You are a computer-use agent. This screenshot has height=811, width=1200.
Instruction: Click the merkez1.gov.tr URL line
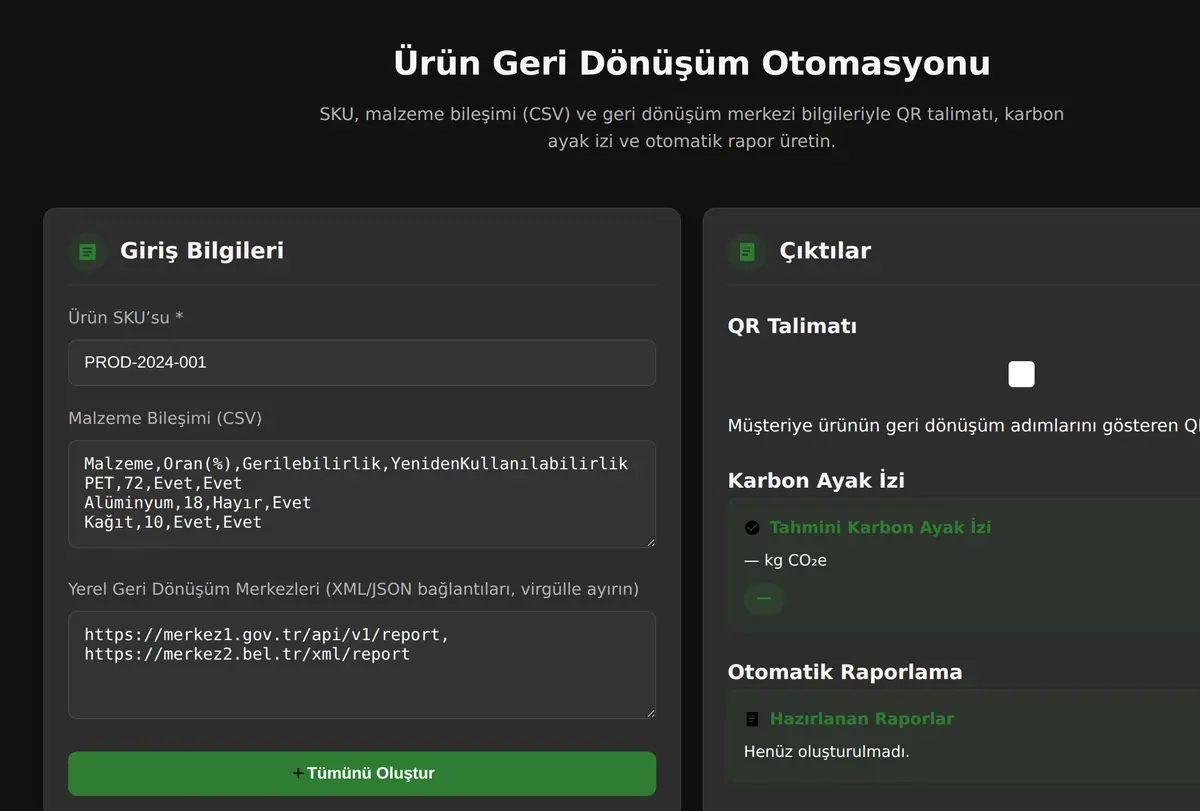point(267,634)
